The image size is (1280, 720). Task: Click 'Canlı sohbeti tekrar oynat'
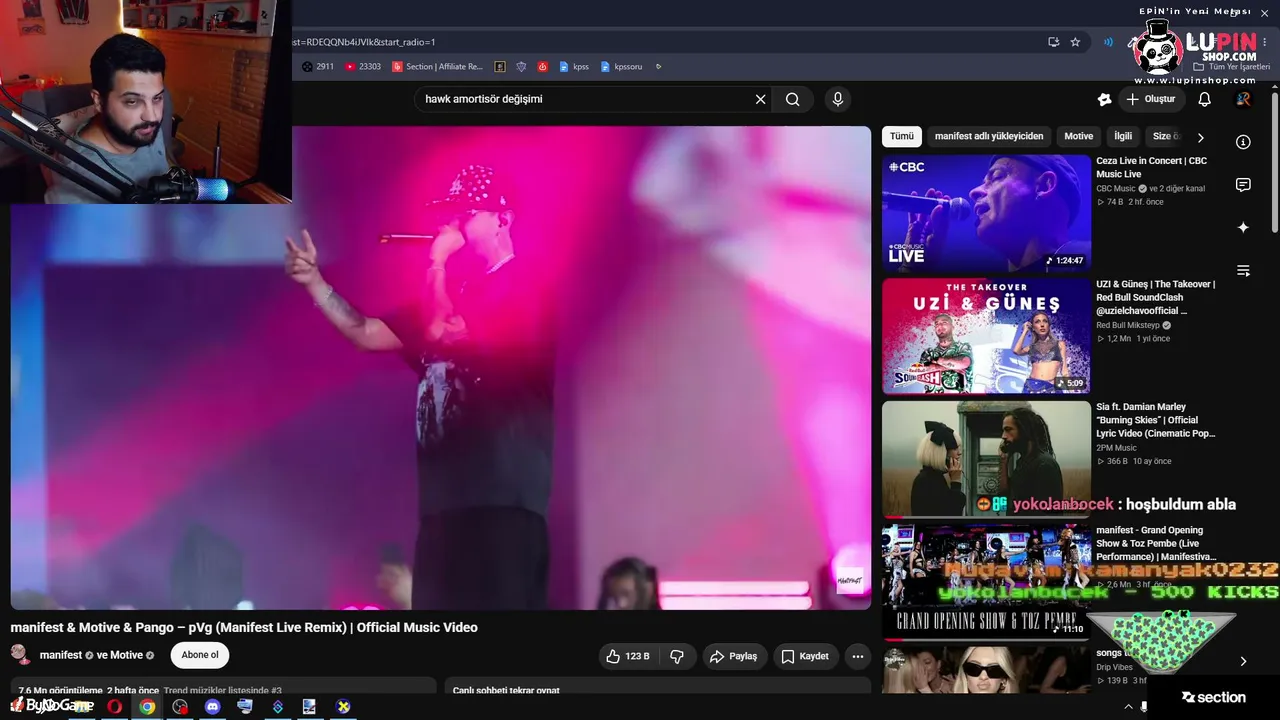(x=506, y=690)
